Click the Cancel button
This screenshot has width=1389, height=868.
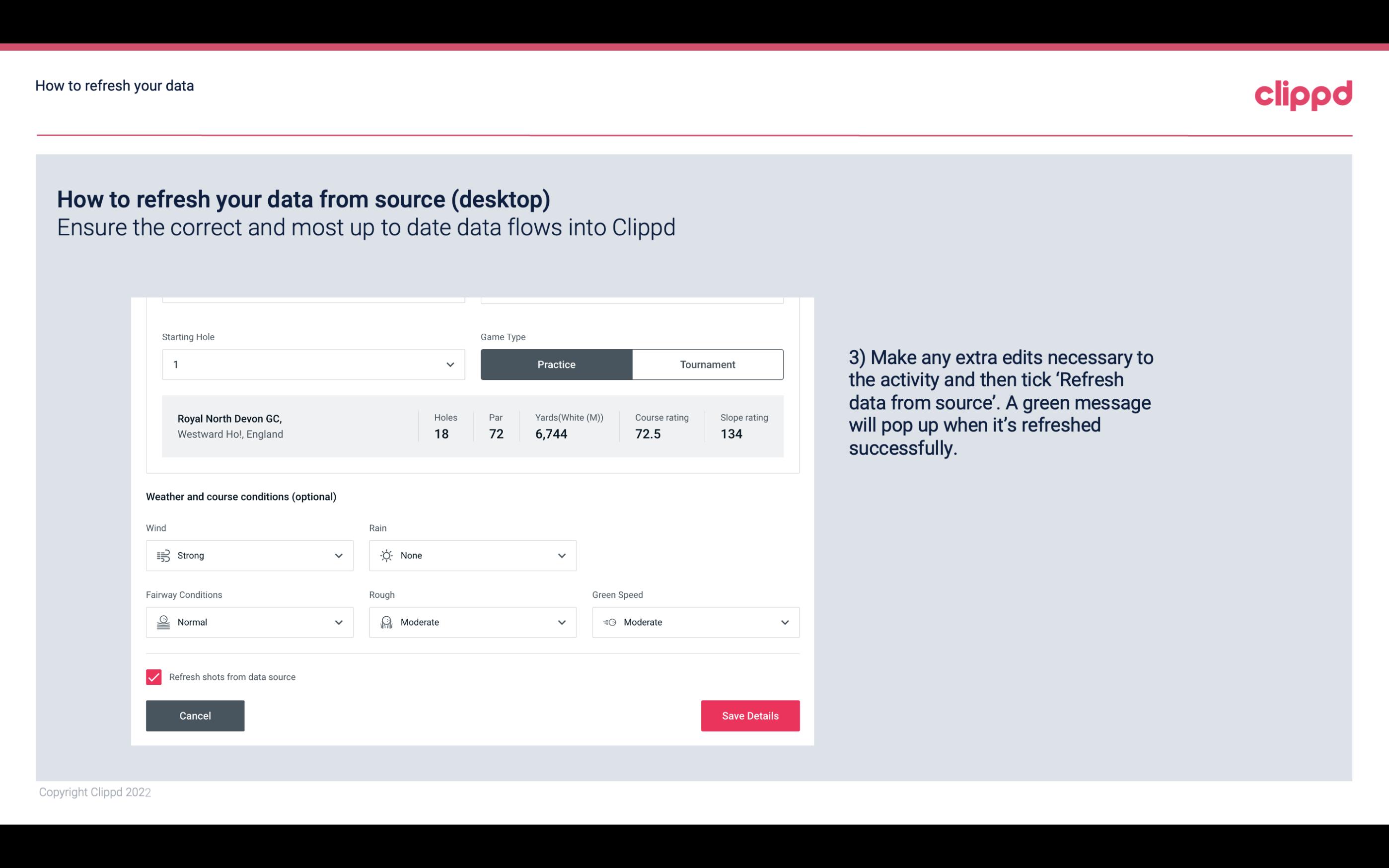(x=195, y=715)
